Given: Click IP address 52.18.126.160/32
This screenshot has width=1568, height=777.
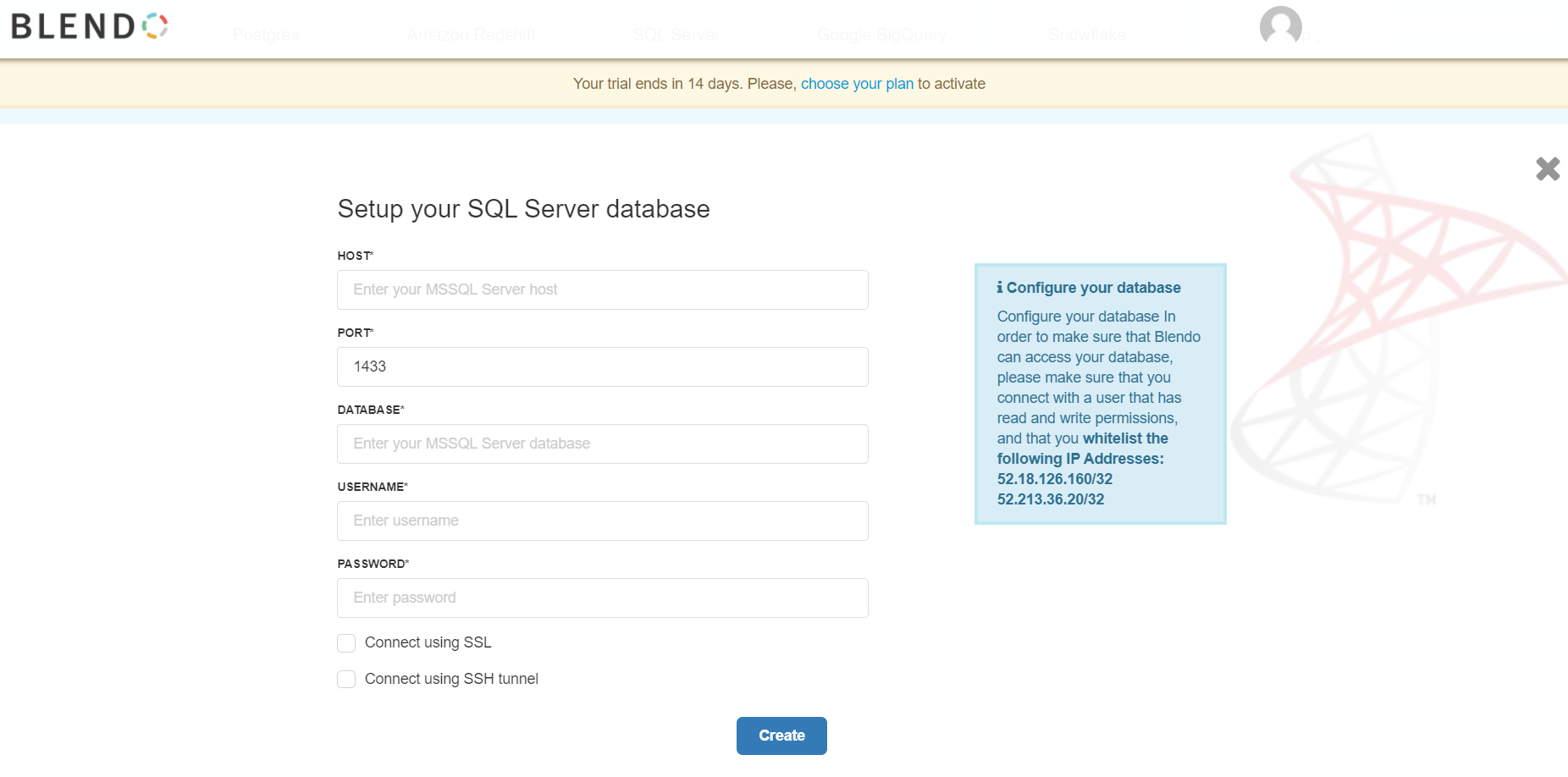Looking at the screenshot, I should pos(1055,479).
